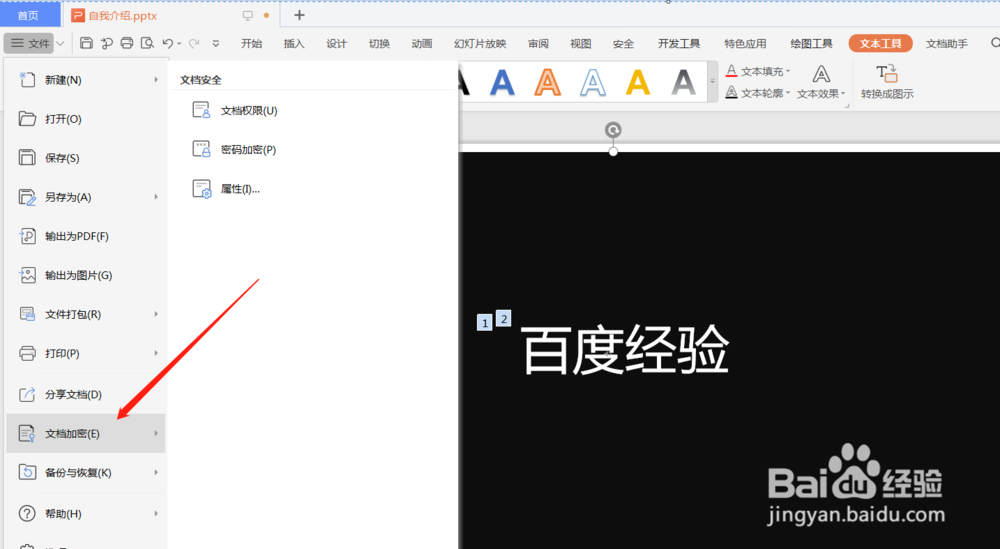Choose 帮助(H) in the file menu
The height and width of the screenshot is (549, 1000).
86,513
